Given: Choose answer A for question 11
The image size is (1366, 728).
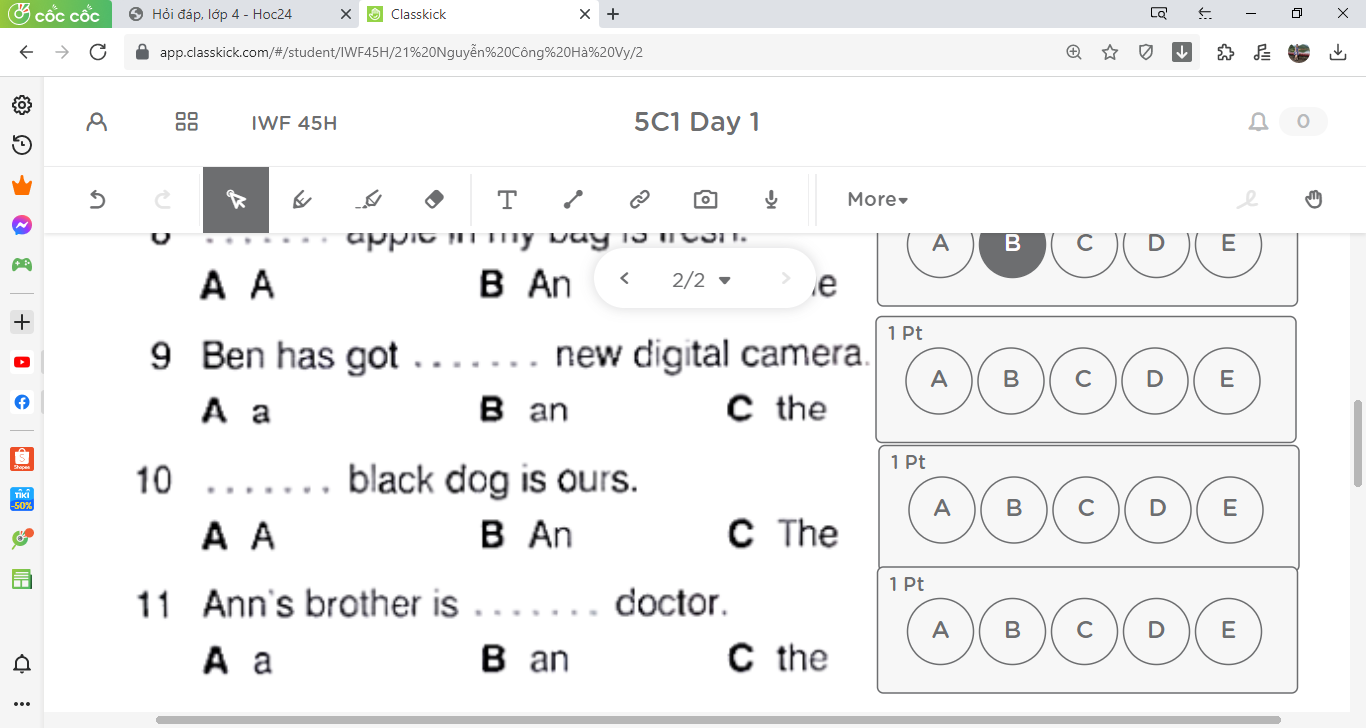Looking at the screenshot, I should coord(940,631).
